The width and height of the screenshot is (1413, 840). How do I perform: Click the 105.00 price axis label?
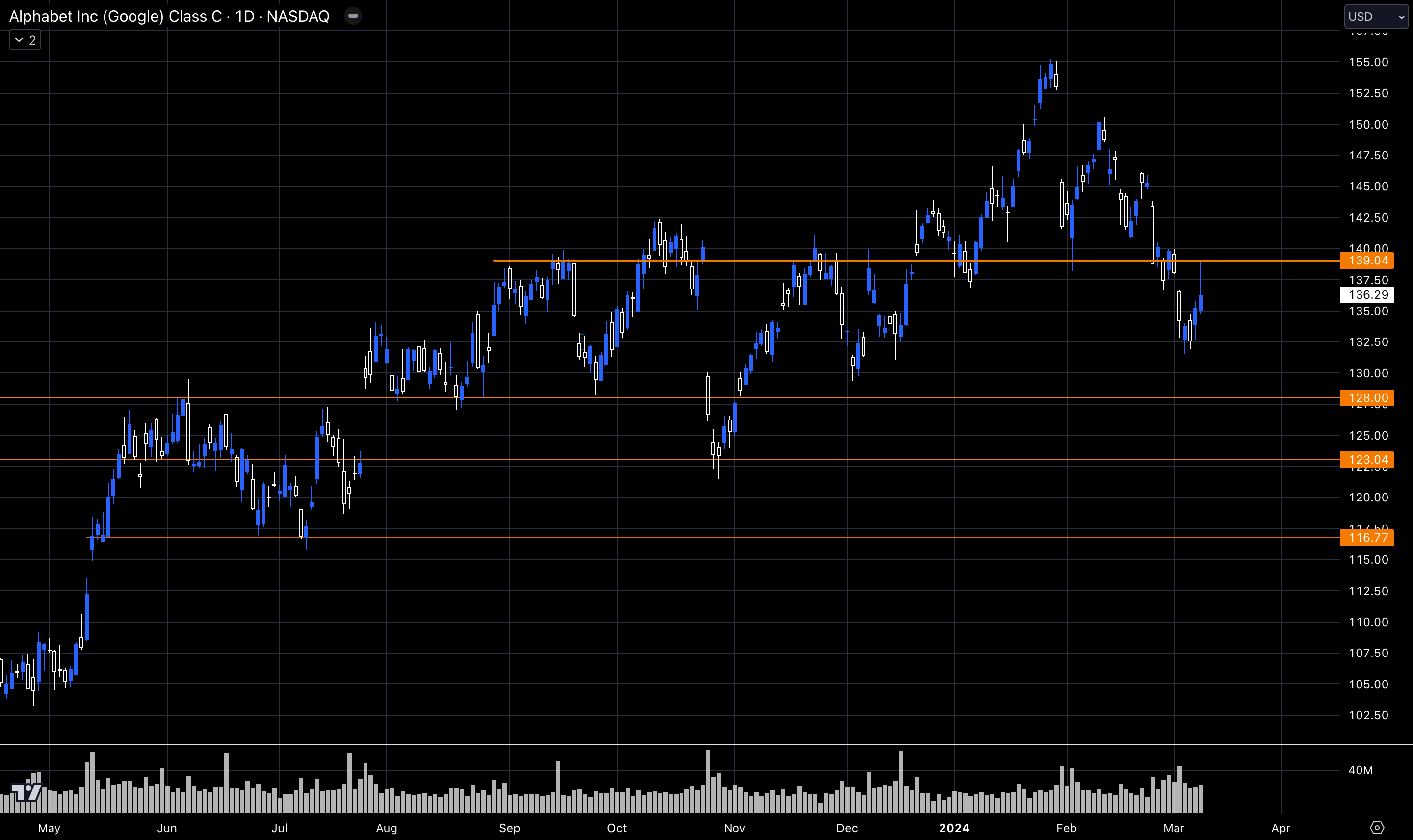point(1368,684)
